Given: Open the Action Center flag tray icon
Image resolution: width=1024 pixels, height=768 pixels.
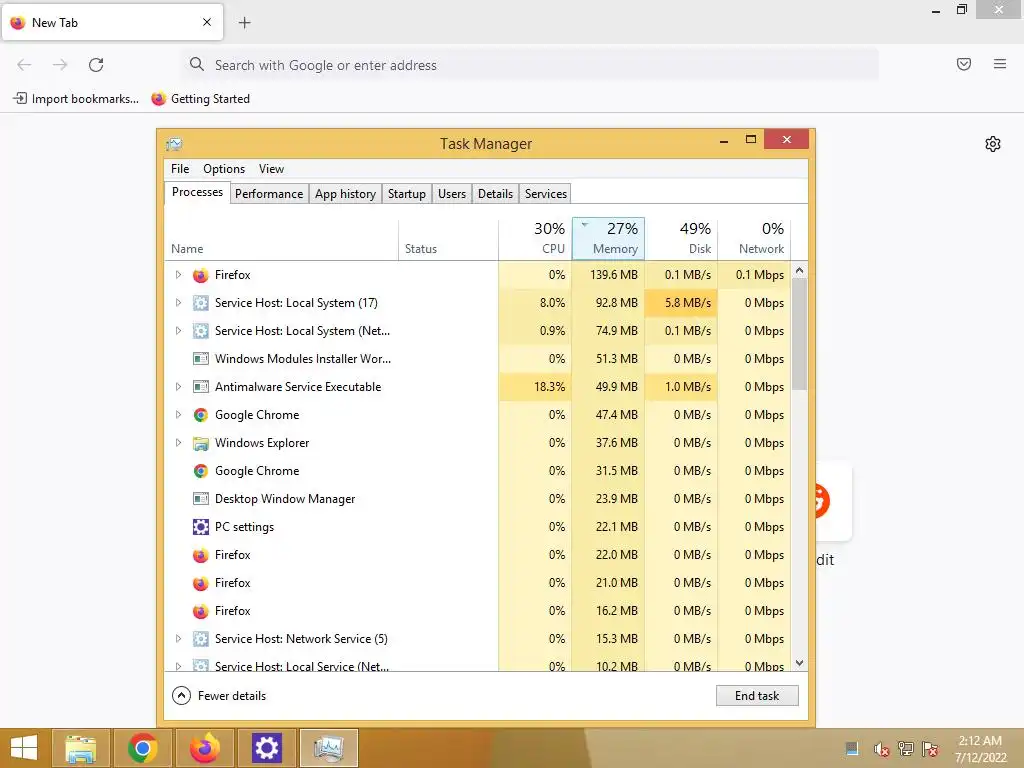Looking at the screenshot, I should 930,749.
